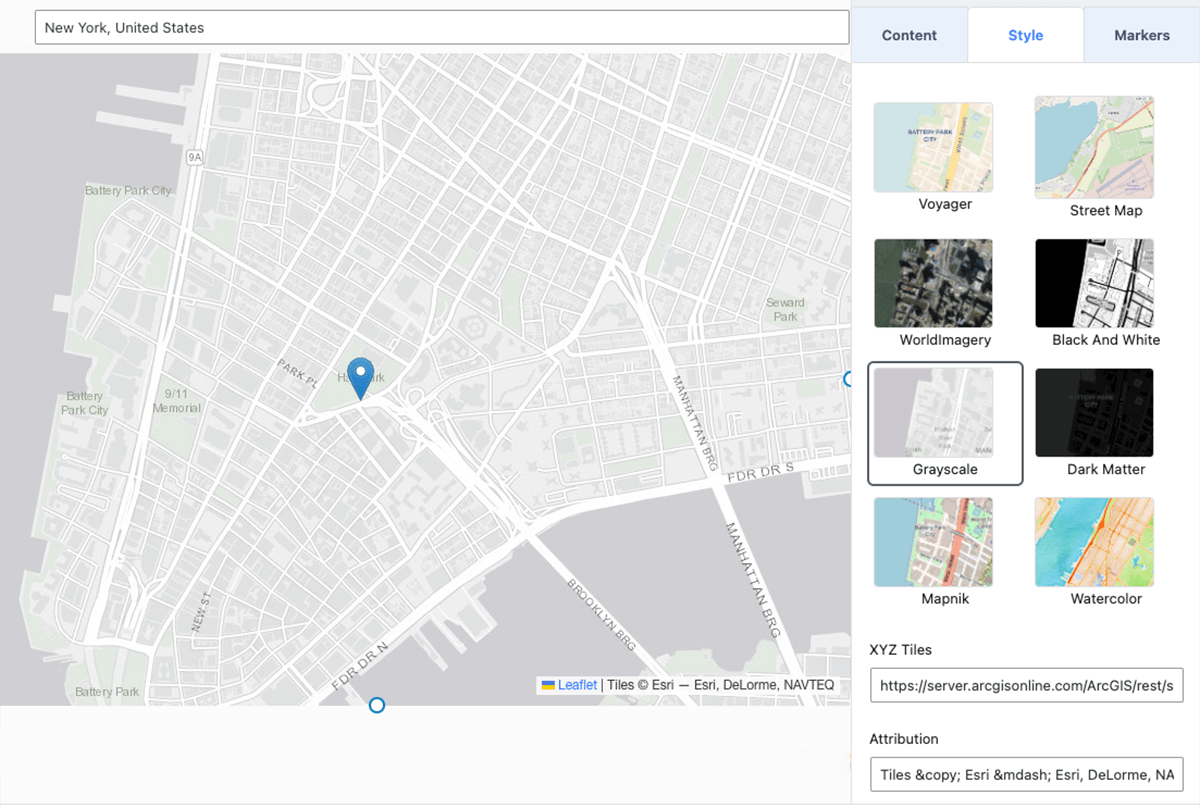Image resolution: width=1200 pixels, height=808 pixels.
Task: Click the blue map marker pin
Action: coord(360,378)
